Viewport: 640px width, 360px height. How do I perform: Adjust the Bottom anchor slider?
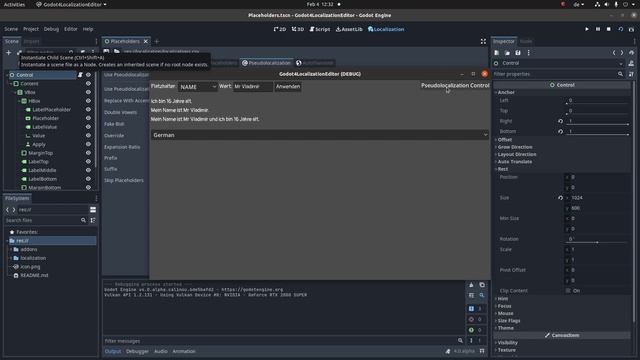coord(597,134)
